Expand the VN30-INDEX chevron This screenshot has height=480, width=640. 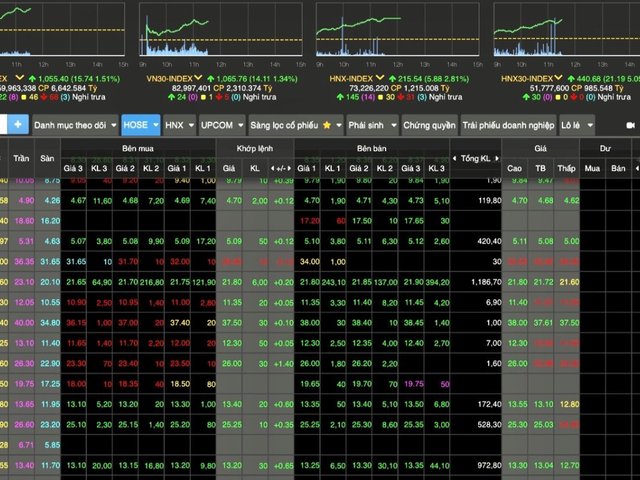[198, 78]
